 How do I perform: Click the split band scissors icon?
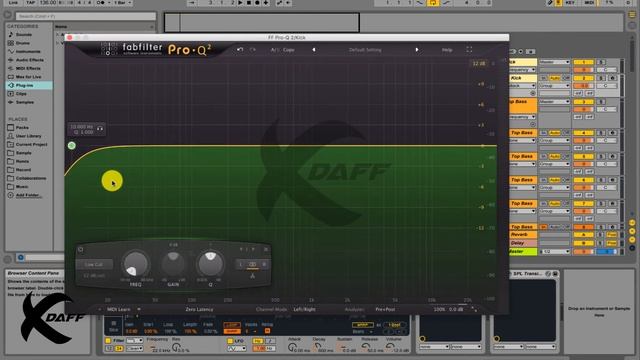coord(253,276)
